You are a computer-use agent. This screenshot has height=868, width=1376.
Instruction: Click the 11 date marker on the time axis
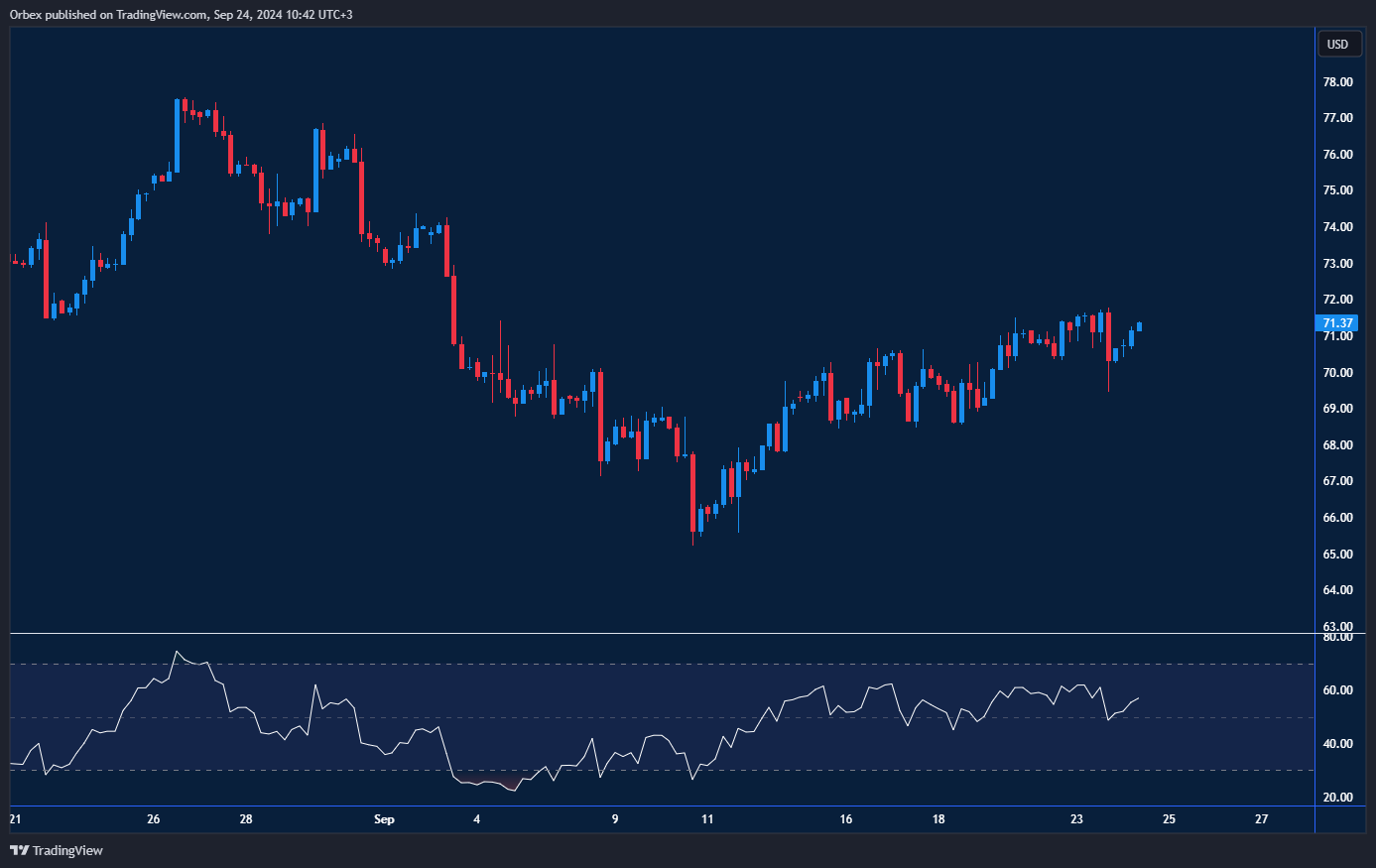coord(707,819)
